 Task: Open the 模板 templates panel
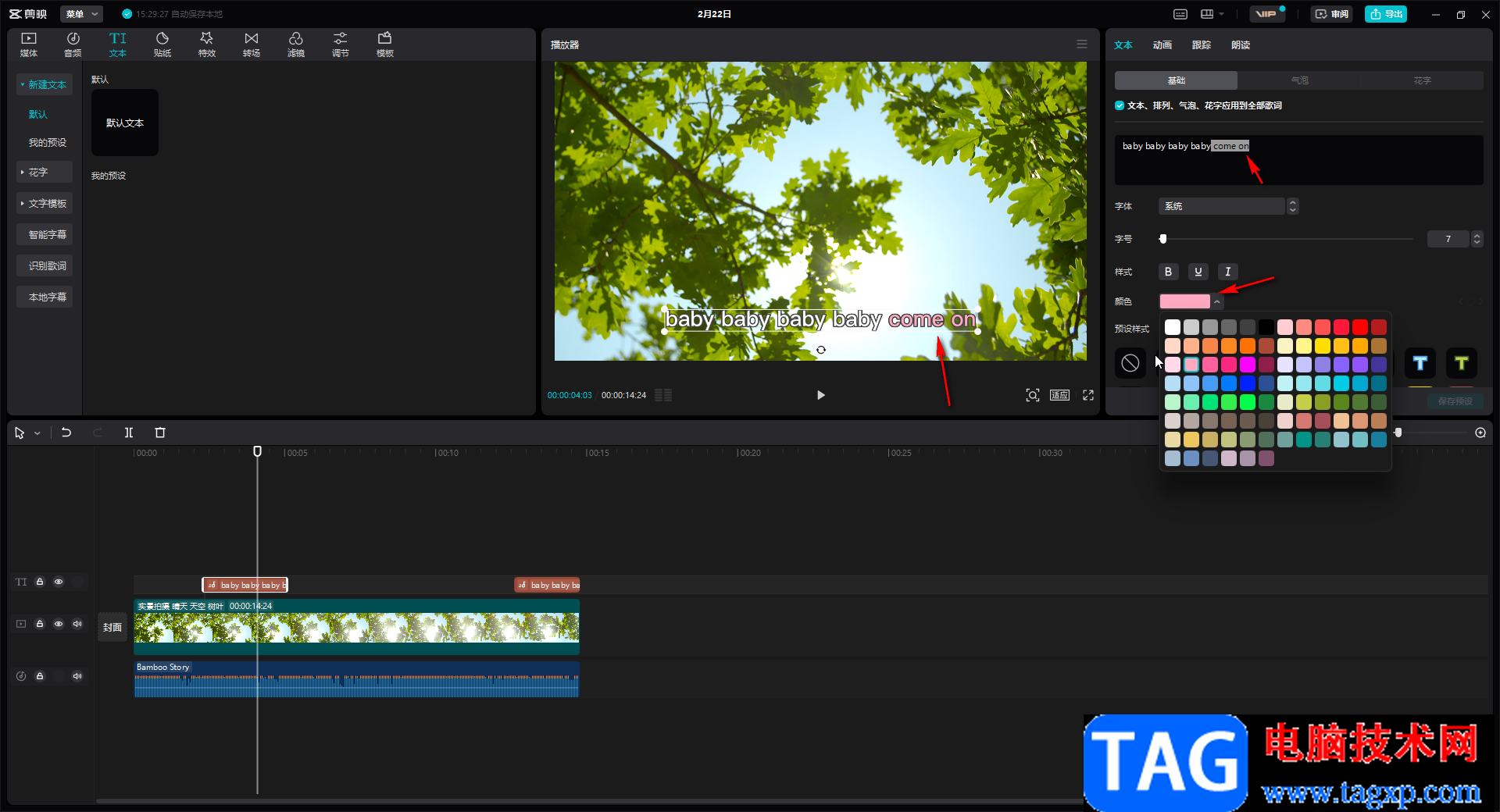[385, 45]
